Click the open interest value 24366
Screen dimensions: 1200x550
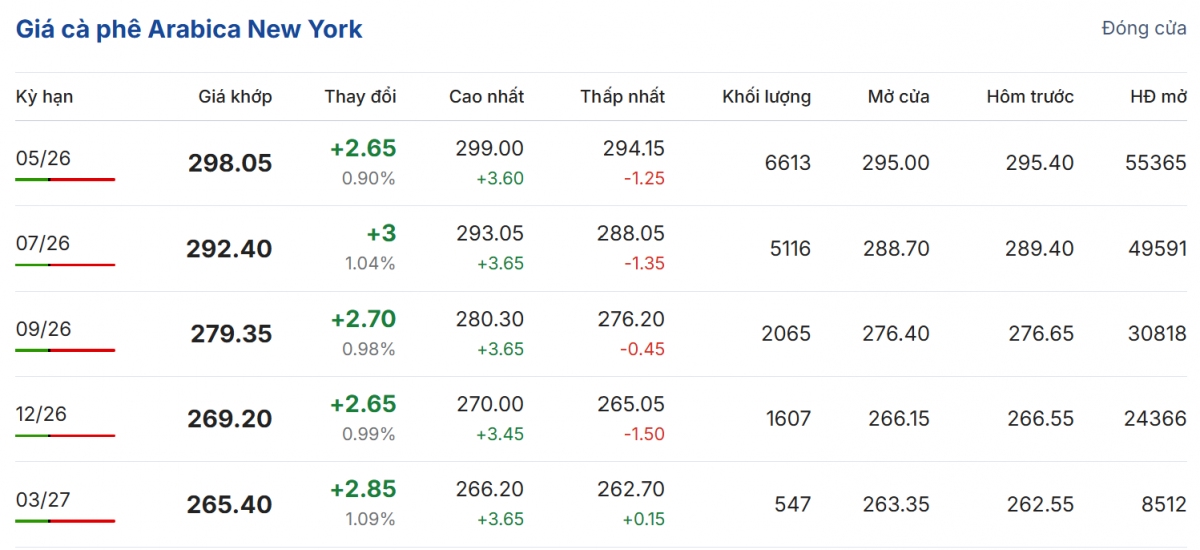pyautogui.click(x=1153, y=419)
